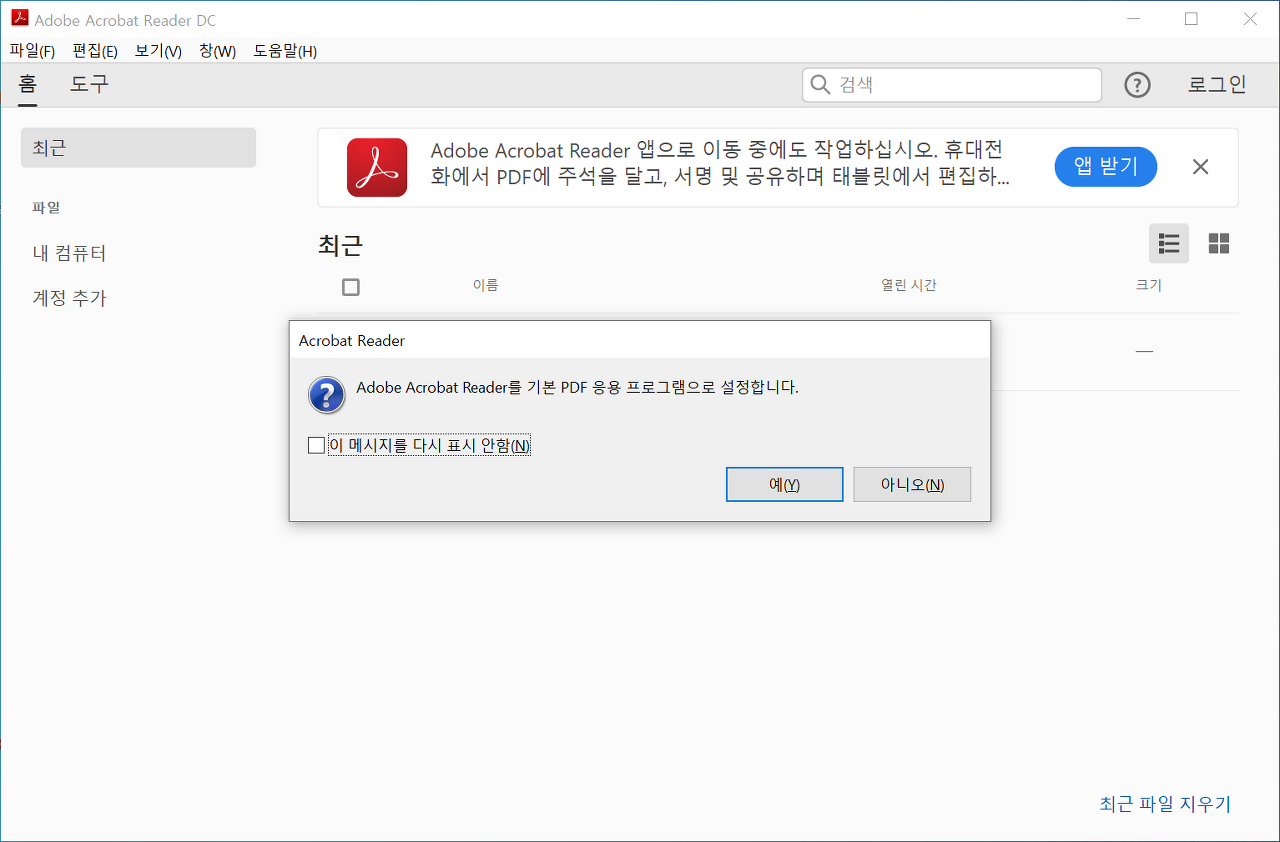Click the 아니오(N) button in dialog
This screenshot has height=842, width=1280.
point(912,485)
